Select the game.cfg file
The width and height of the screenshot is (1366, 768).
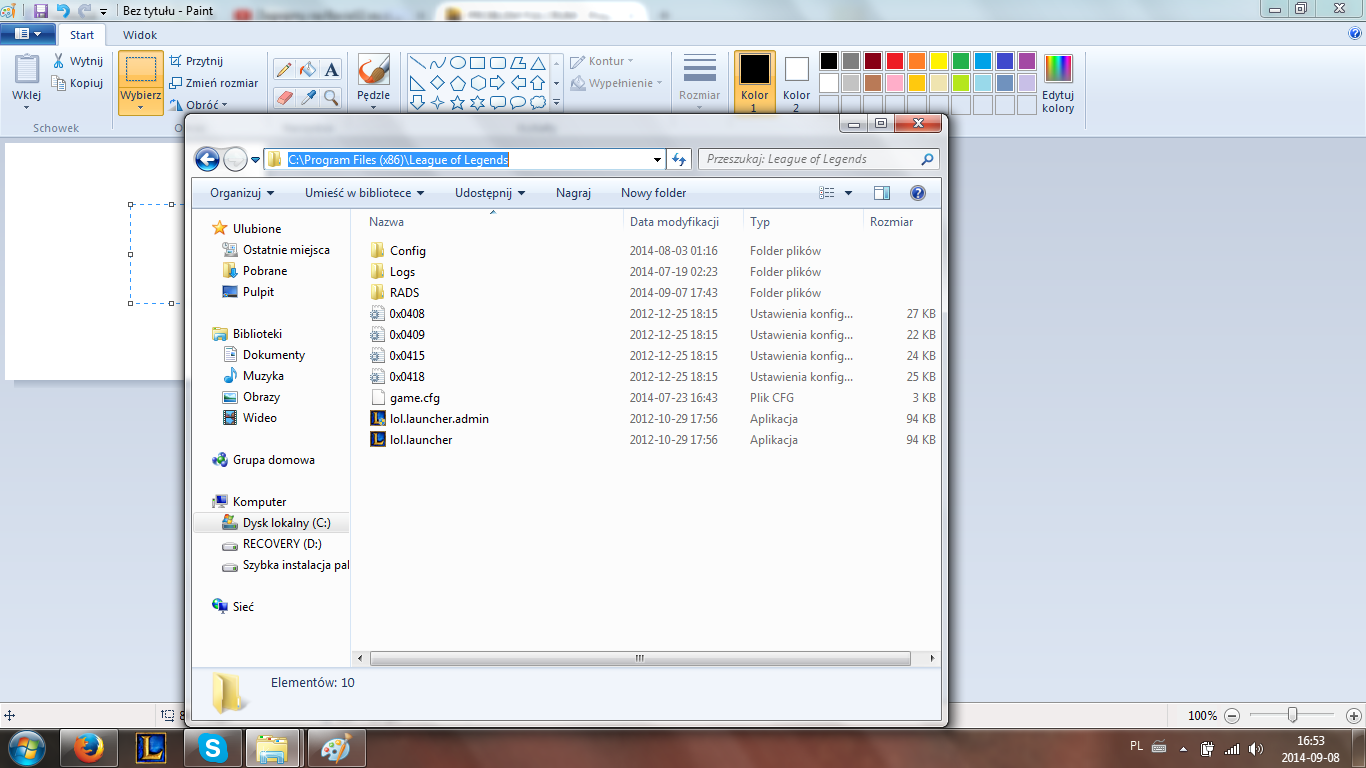click(x=415, y=398)
